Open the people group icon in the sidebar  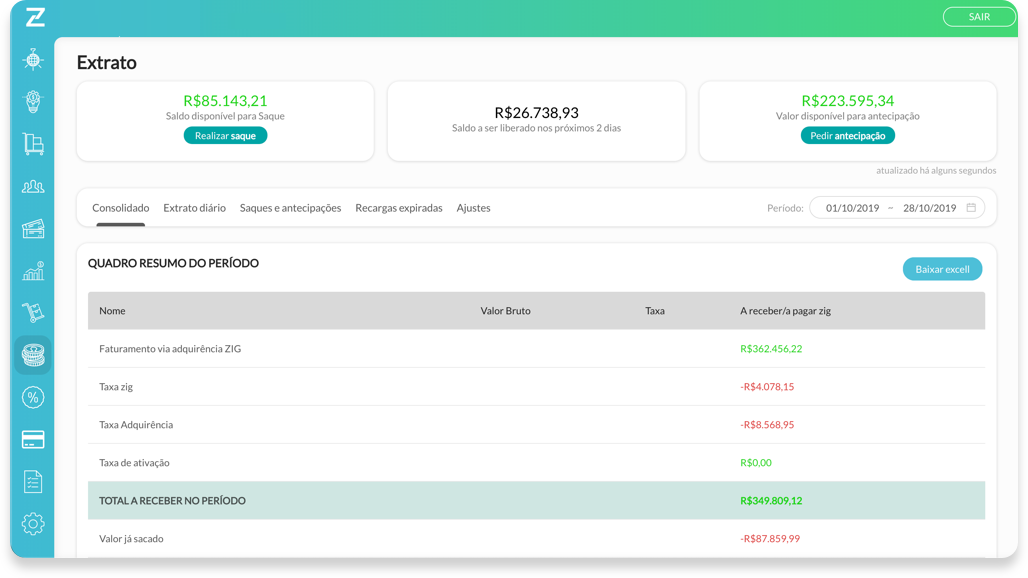click(33, 187)
